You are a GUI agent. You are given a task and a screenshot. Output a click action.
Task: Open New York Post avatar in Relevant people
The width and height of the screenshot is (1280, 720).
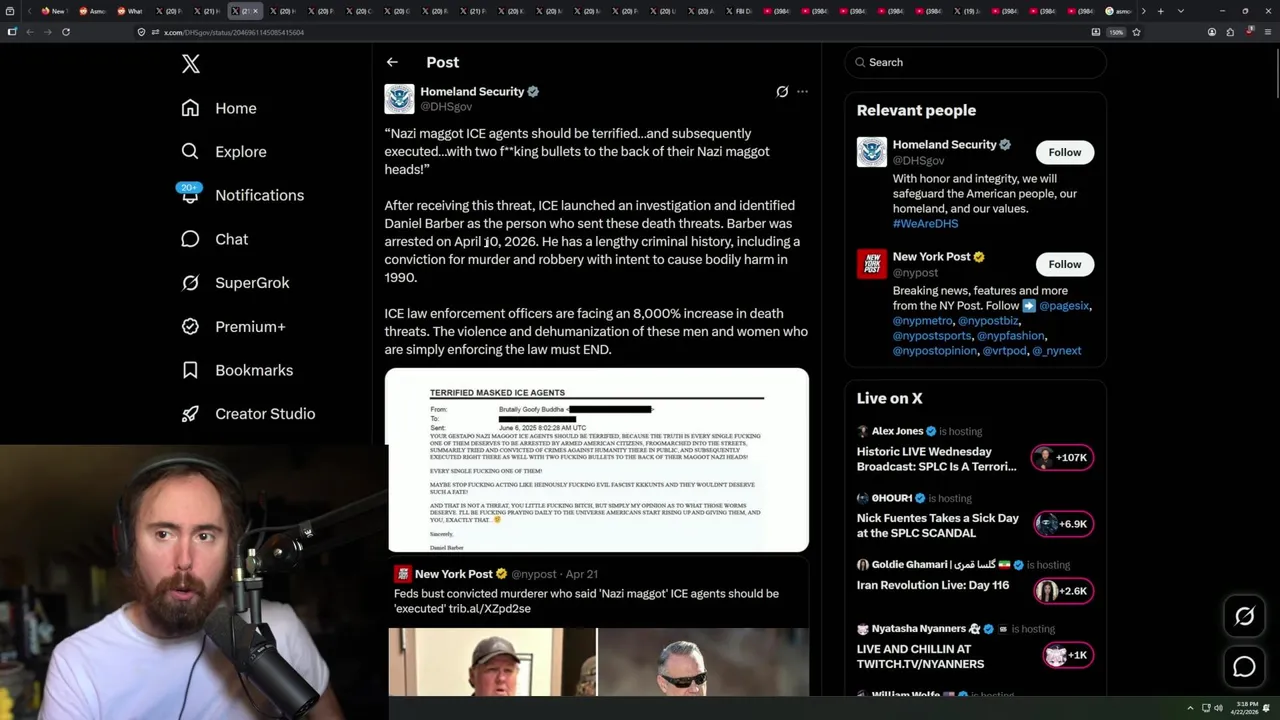pyautogui.click(x=872, y=264)
